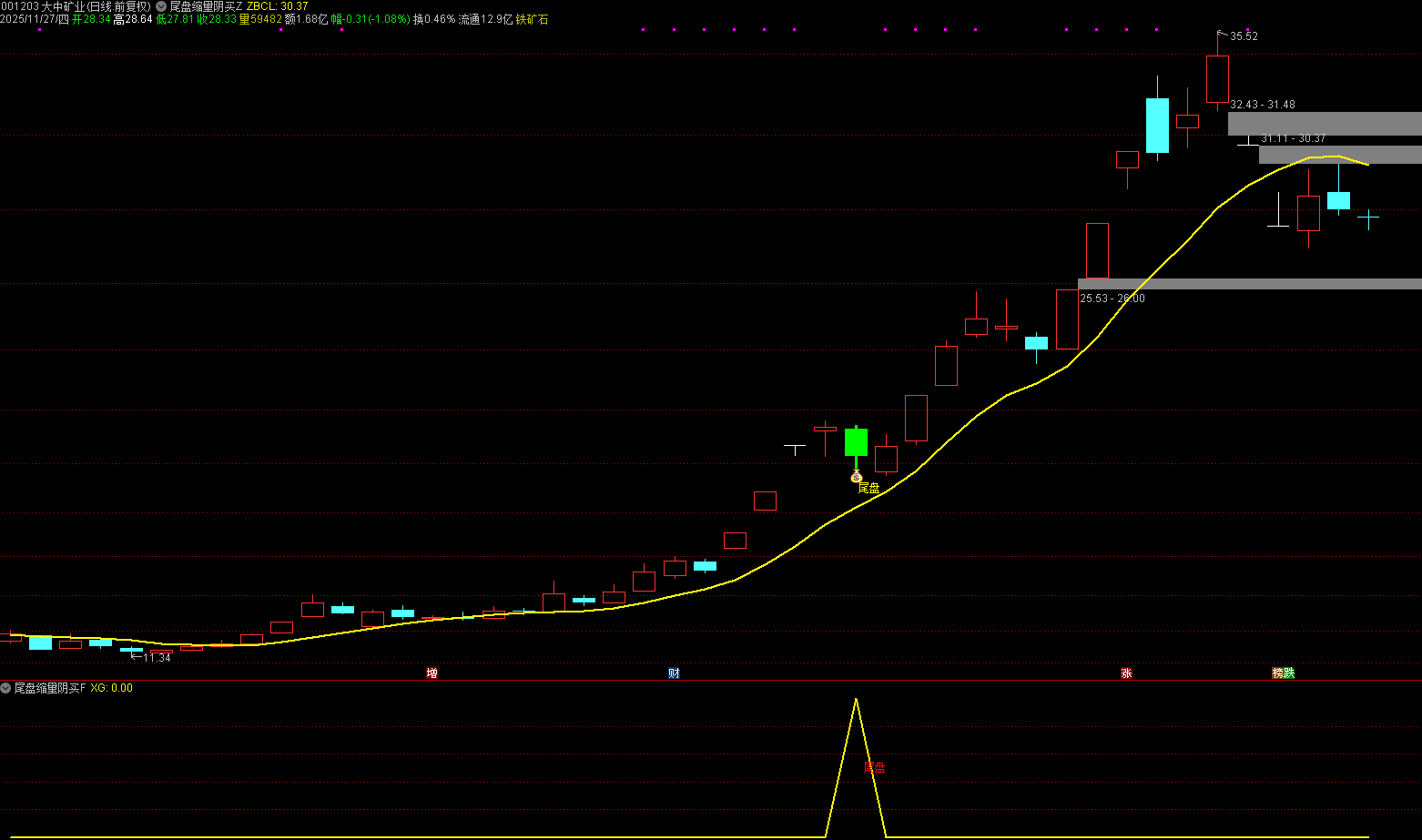Screen dimensions: 1422x840
Task: Click the 32.43 - 31.48 gap label
Action: coord(1262,105)
